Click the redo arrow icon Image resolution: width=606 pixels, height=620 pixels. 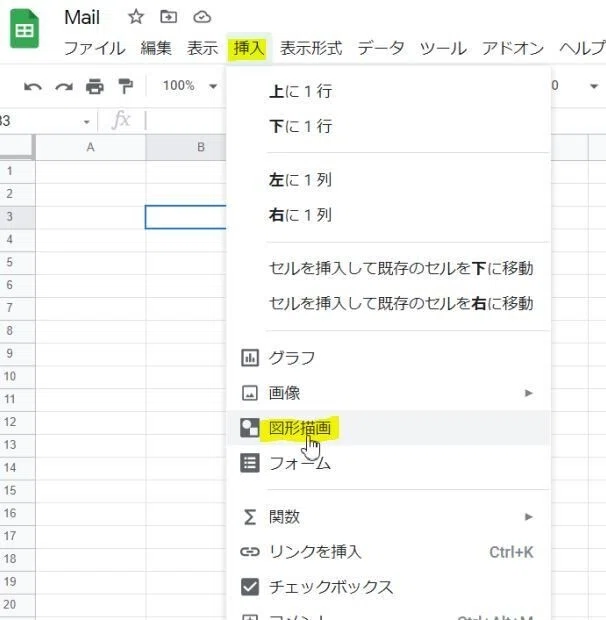coord(64,86)
